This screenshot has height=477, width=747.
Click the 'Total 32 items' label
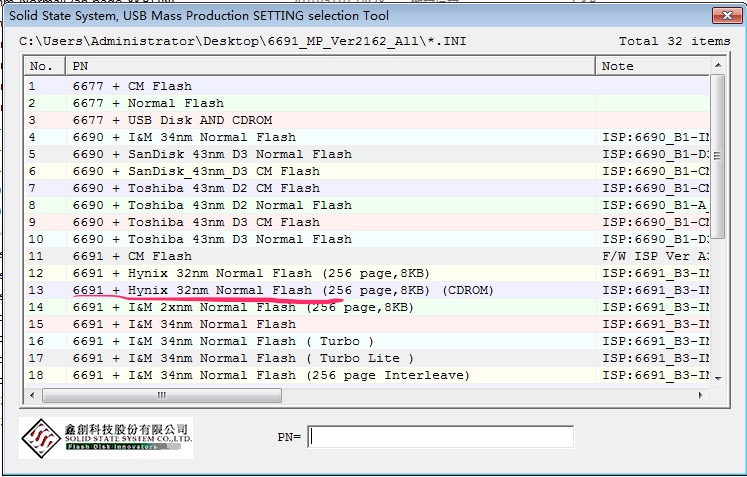pyautogui.click(x=674, y=41)
